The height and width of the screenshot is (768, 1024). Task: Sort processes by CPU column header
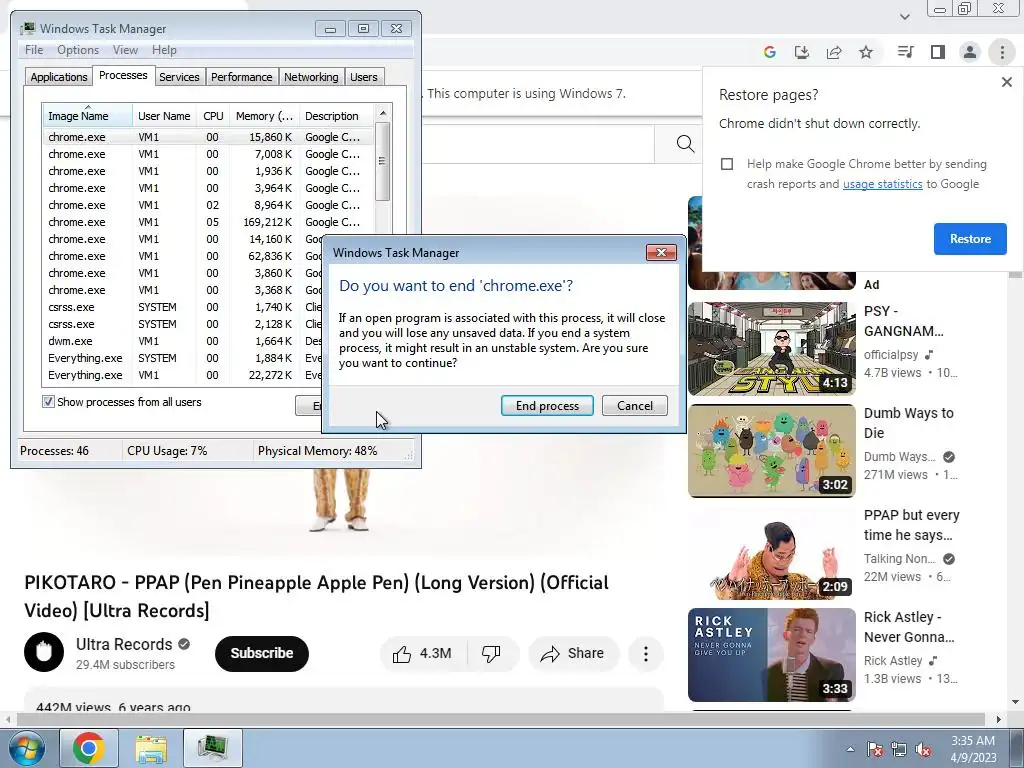coord(213,116)
